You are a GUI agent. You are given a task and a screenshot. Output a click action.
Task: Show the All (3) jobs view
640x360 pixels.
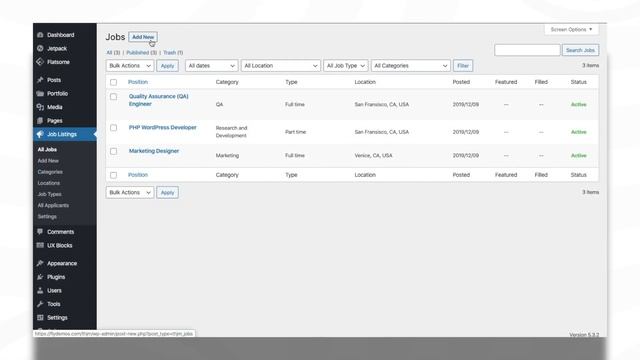tap(113, 53)
